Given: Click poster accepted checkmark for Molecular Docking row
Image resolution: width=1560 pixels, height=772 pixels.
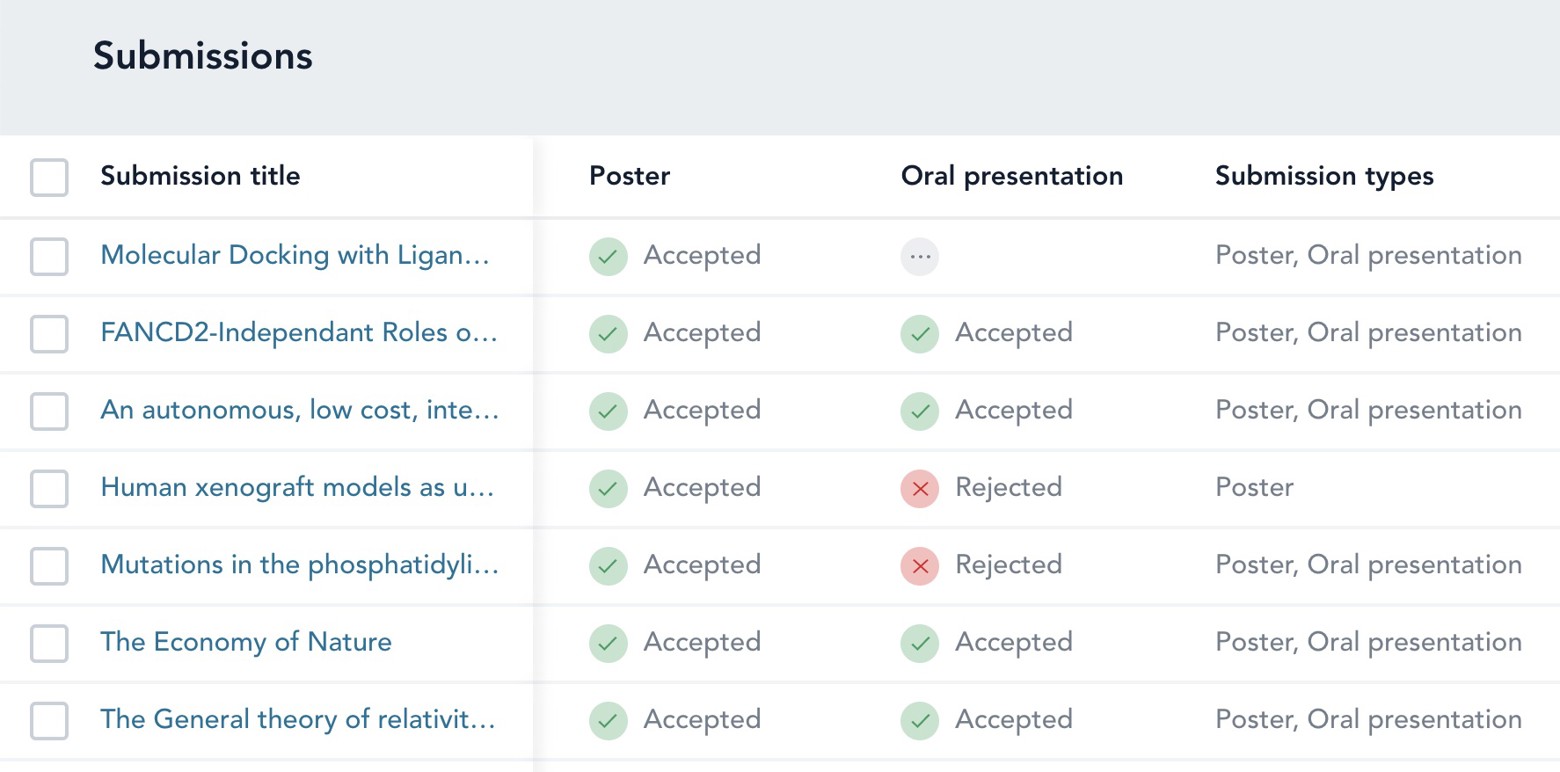Looking at the screenshot, I should point(608,257).
